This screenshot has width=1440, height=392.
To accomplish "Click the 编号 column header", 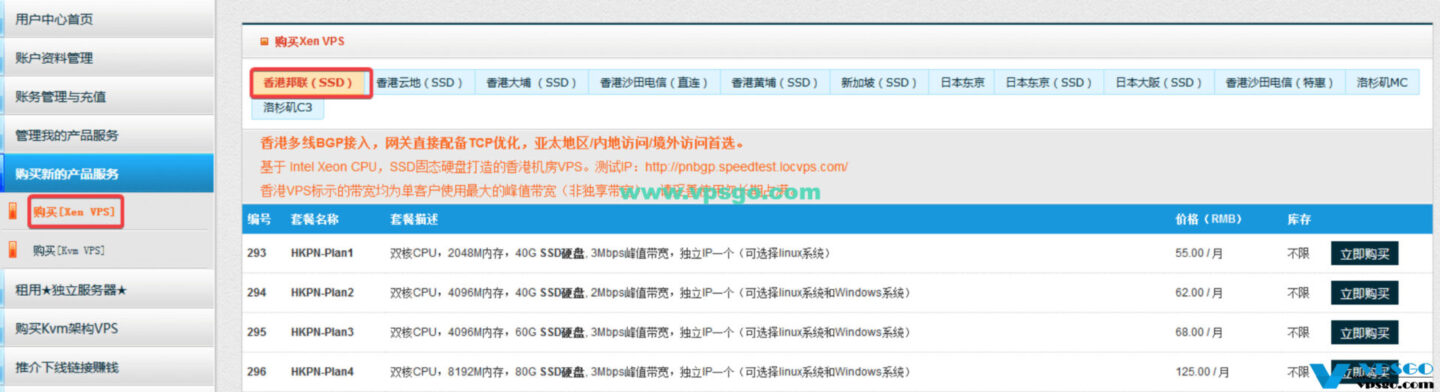I will tap(259, 219).
